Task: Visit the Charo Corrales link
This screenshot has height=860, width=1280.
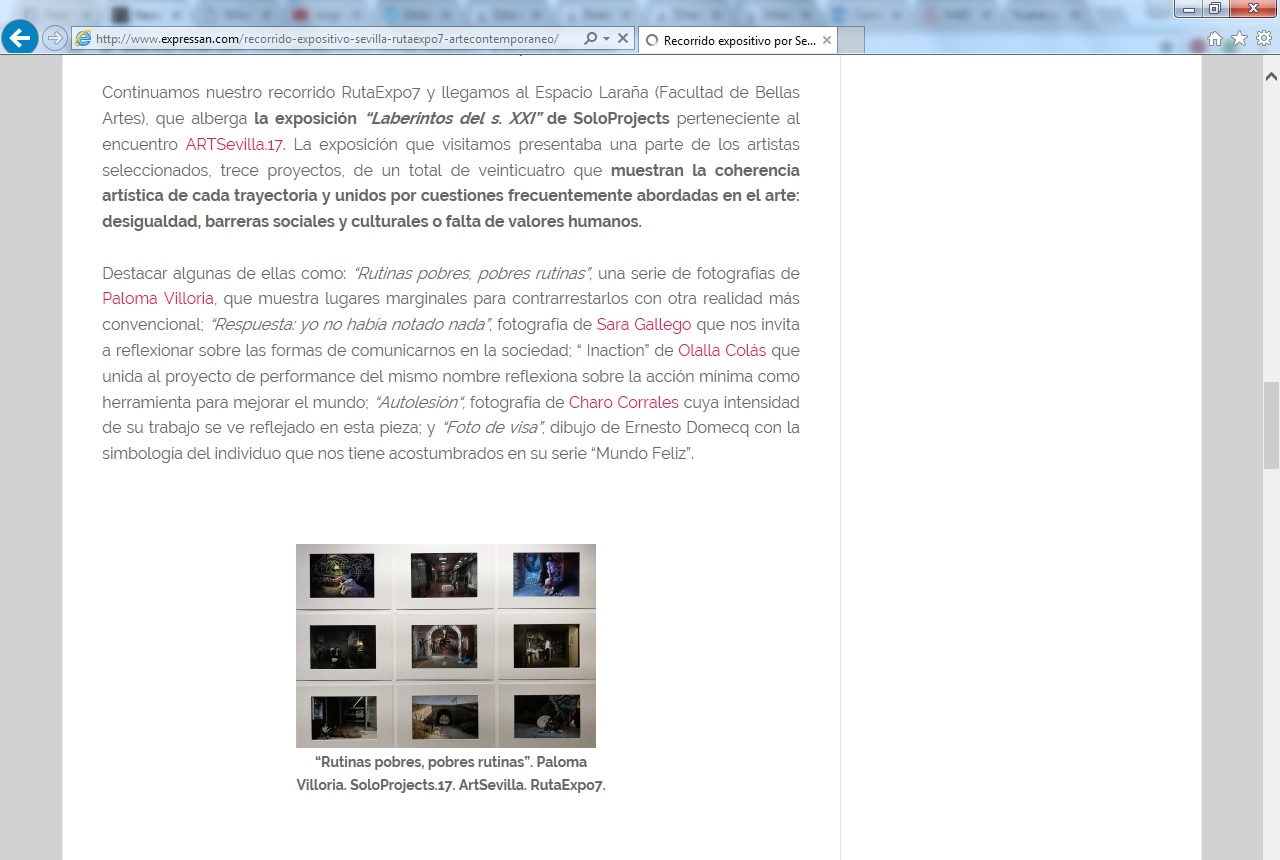Action: [x=623, y=403]
